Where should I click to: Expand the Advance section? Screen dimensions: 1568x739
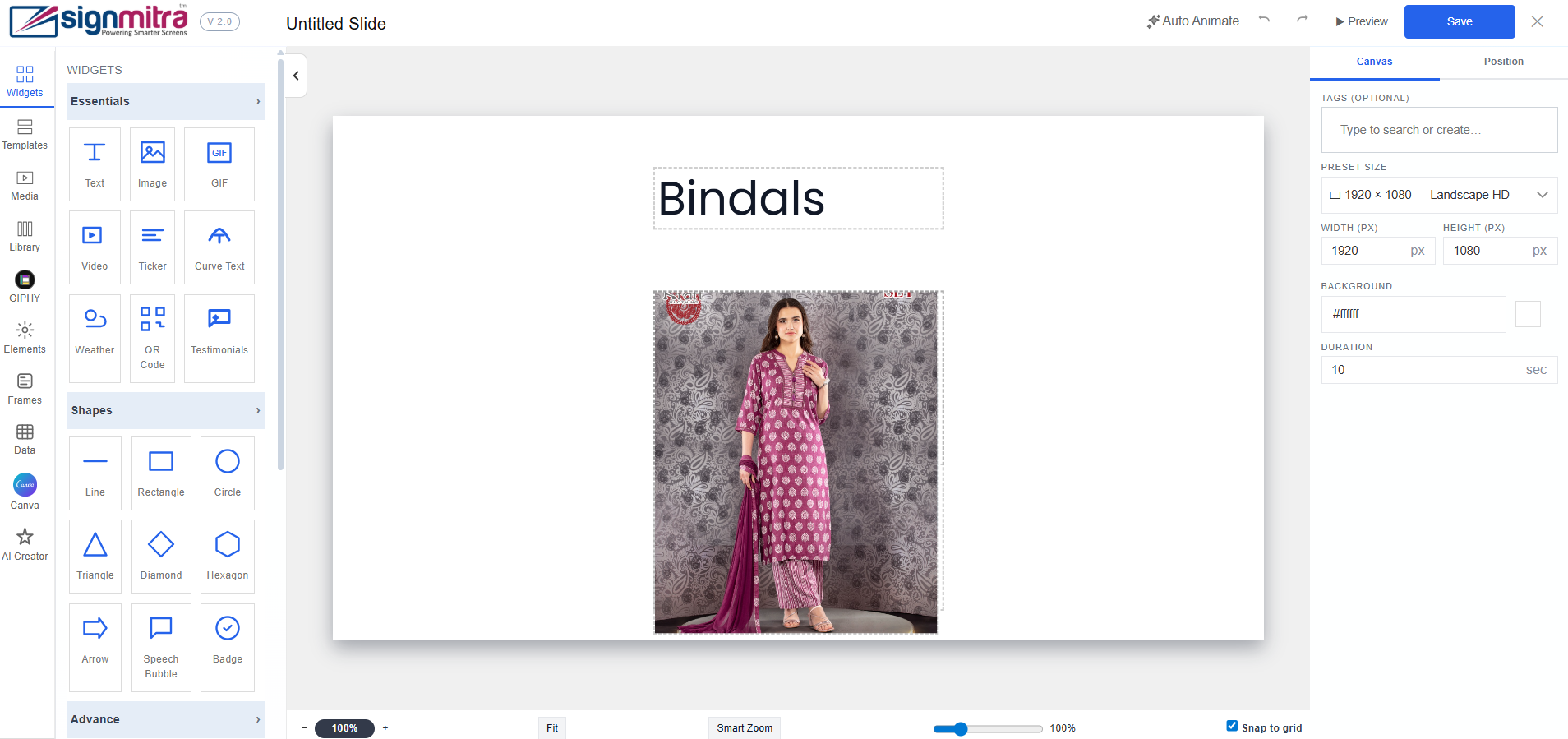click(x=165, y=719)
